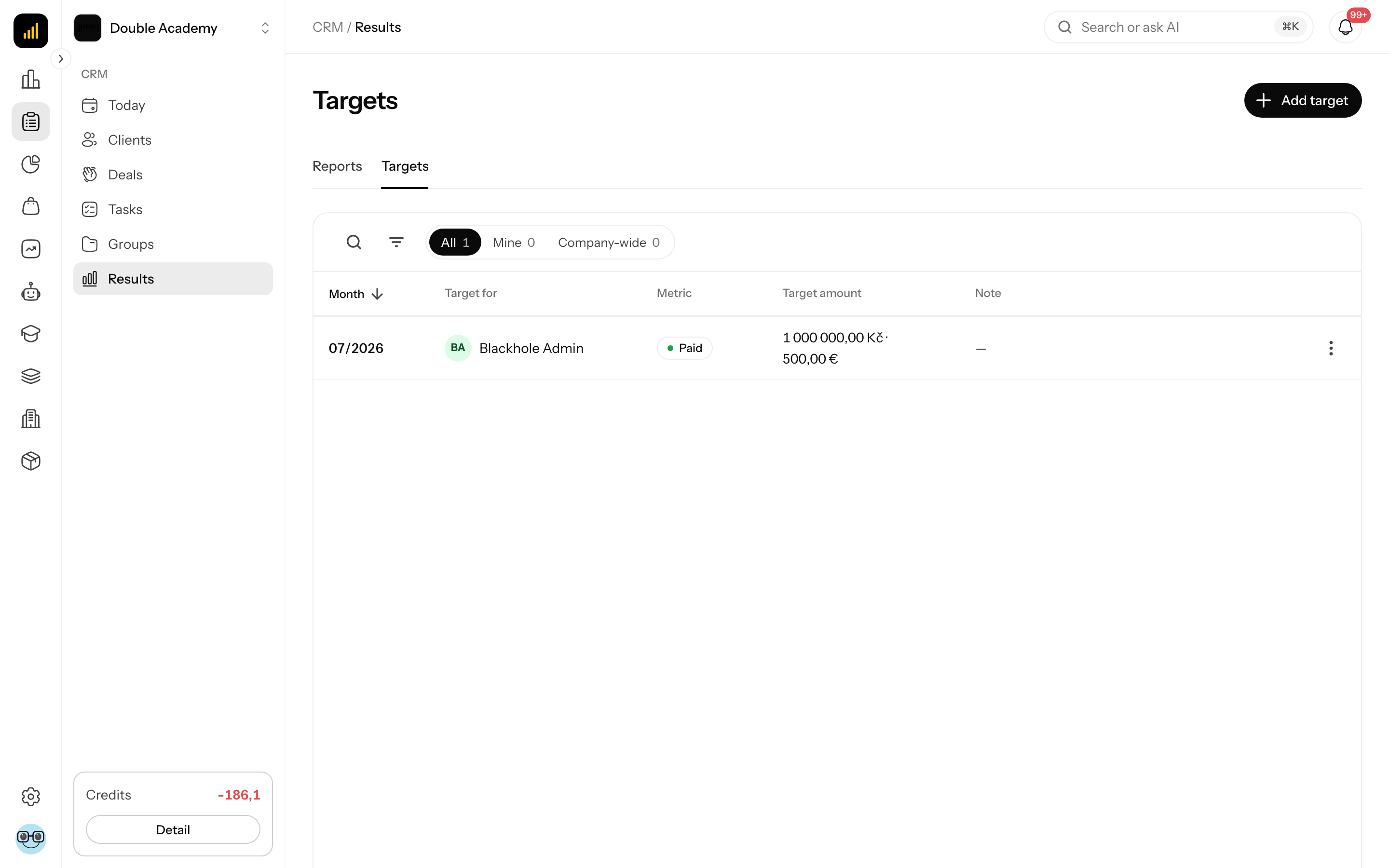Viewport: 1389px width, 868px height.
Task: Open the shopping bag icon in rail
Action: point(30,207)
